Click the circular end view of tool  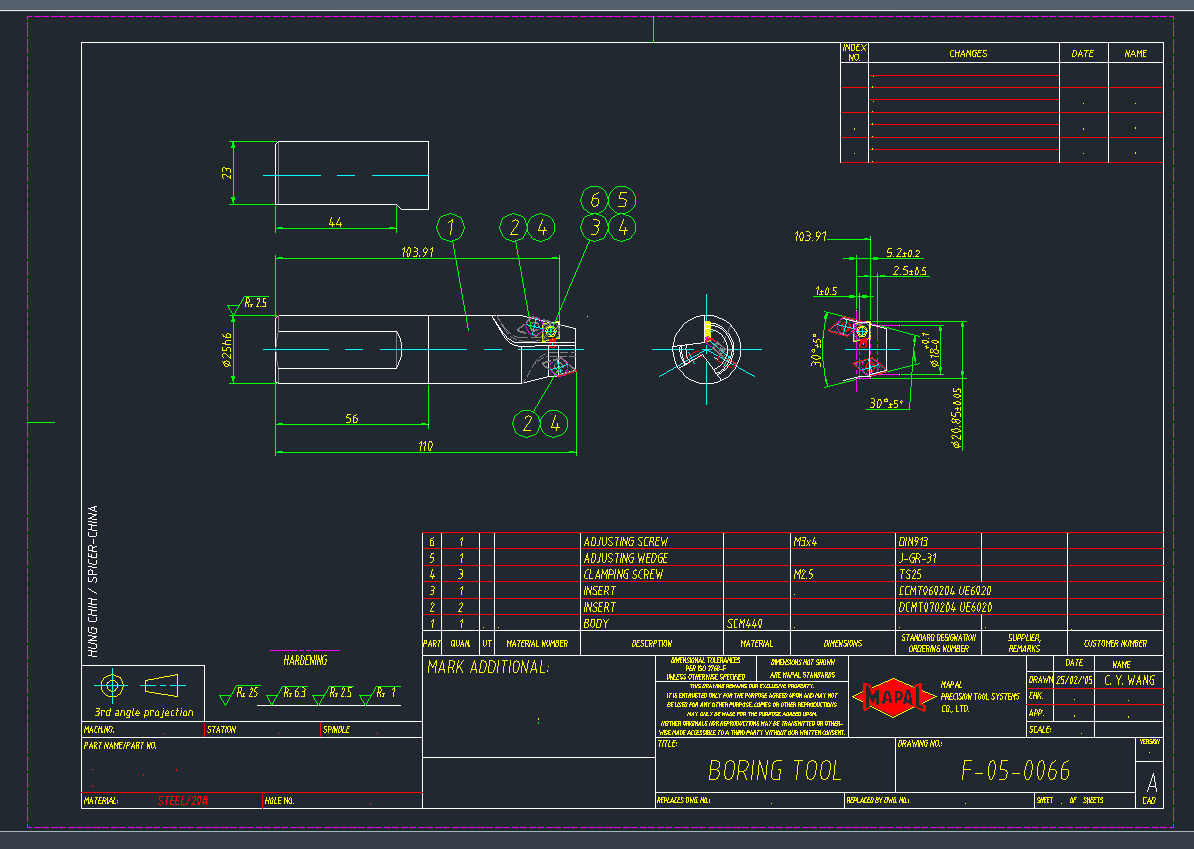tap(705, 349)
